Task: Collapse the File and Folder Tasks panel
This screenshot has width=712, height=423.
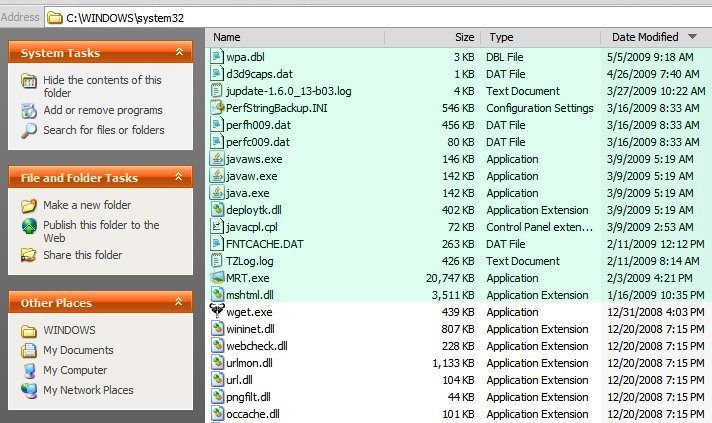Action: click(179, 178)
